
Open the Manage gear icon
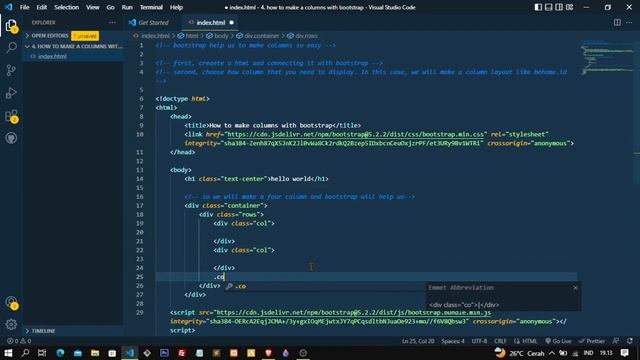pyautogui.click(x=11, y=324)
